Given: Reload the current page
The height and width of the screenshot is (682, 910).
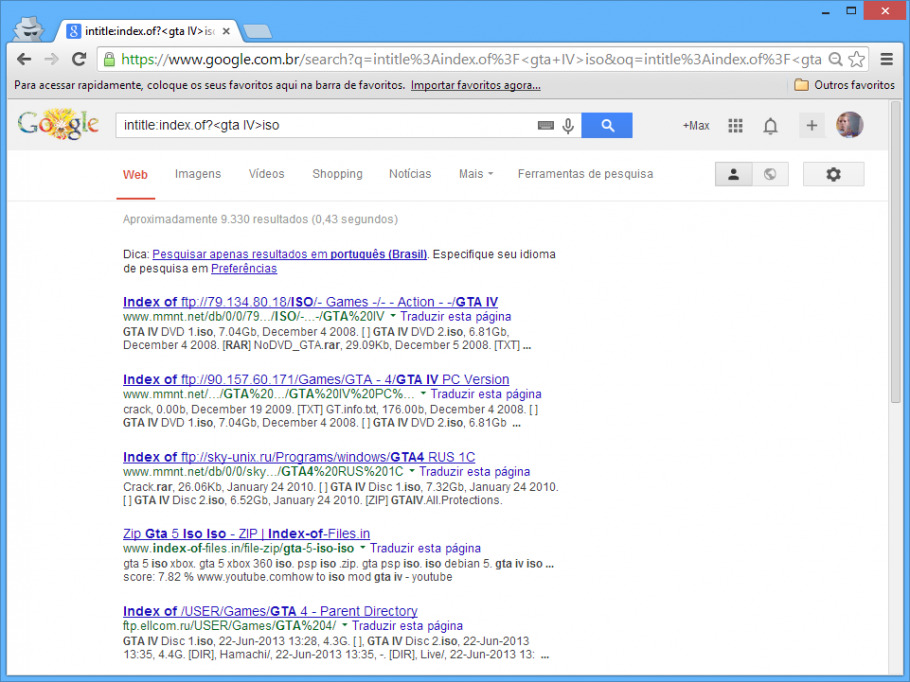Looking at the screenshot, I should [79, 59].
